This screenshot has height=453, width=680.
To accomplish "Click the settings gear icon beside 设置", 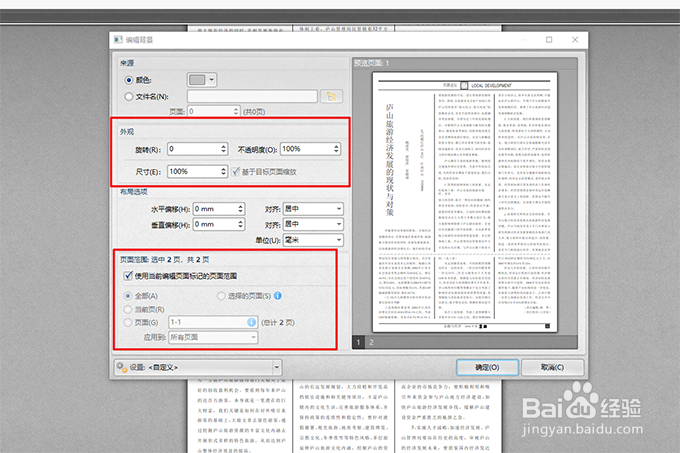I will pos(121,367).
